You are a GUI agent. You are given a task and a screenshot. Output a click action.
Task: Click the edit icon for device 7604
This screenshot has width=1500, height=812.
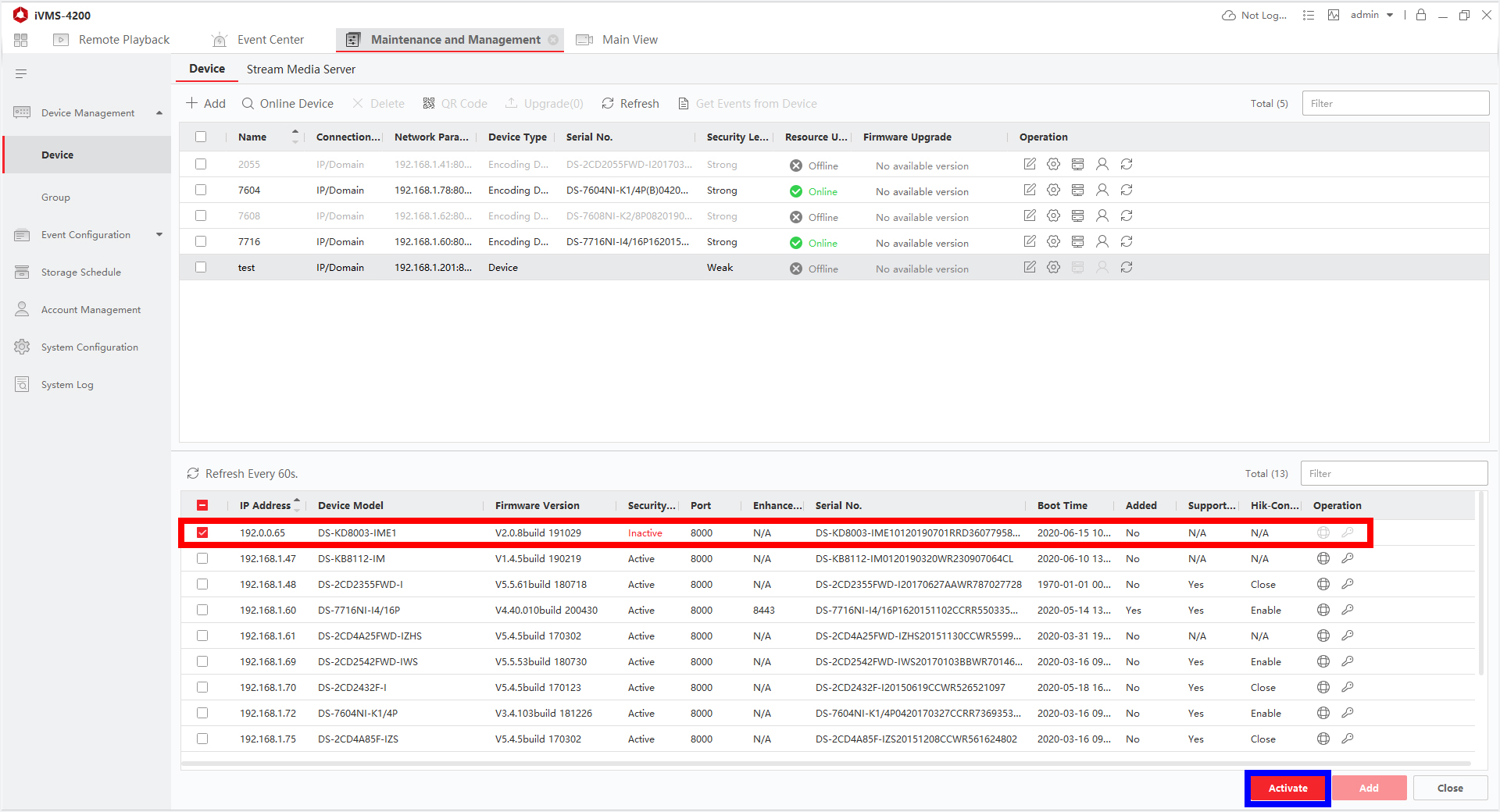[1030, 190]
